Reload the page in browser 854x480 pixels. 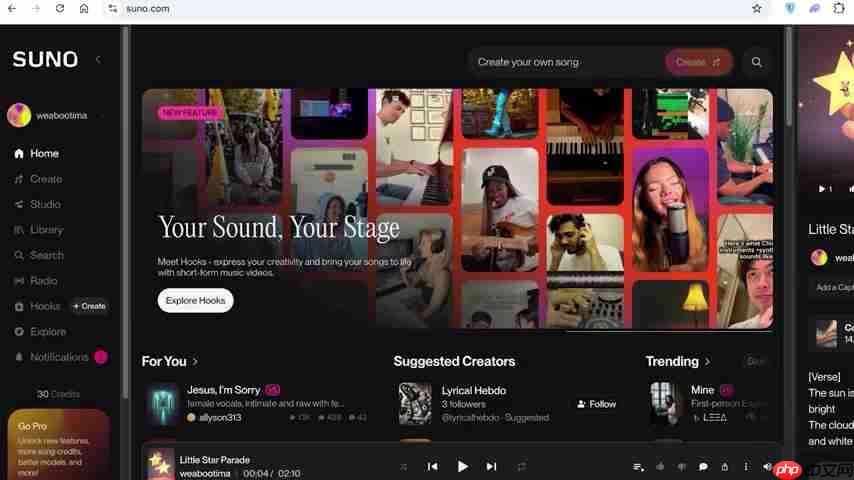(60, 8)
